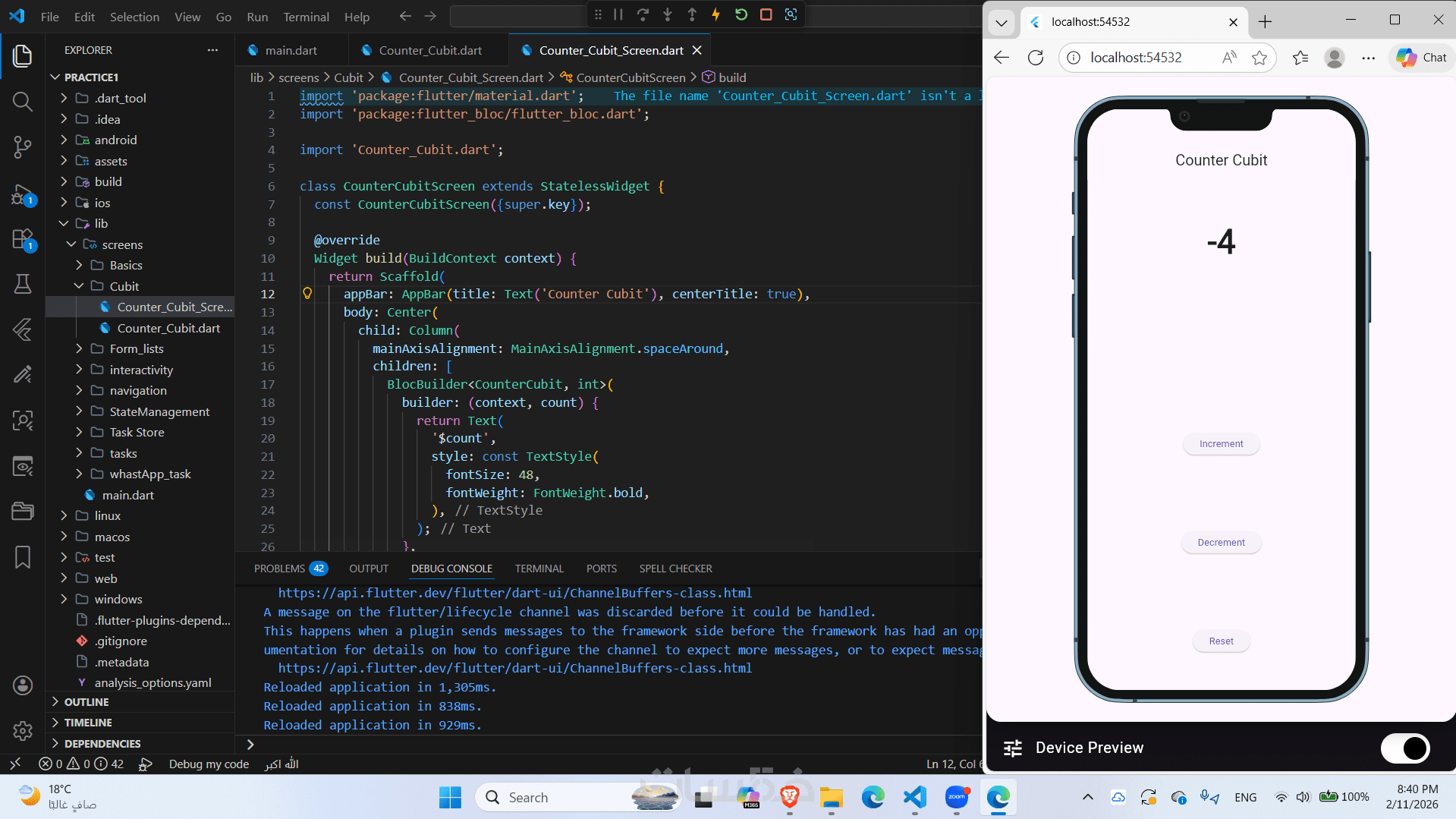
Task: Switch to the PORTS panel tab
Action: coord(602,569)
